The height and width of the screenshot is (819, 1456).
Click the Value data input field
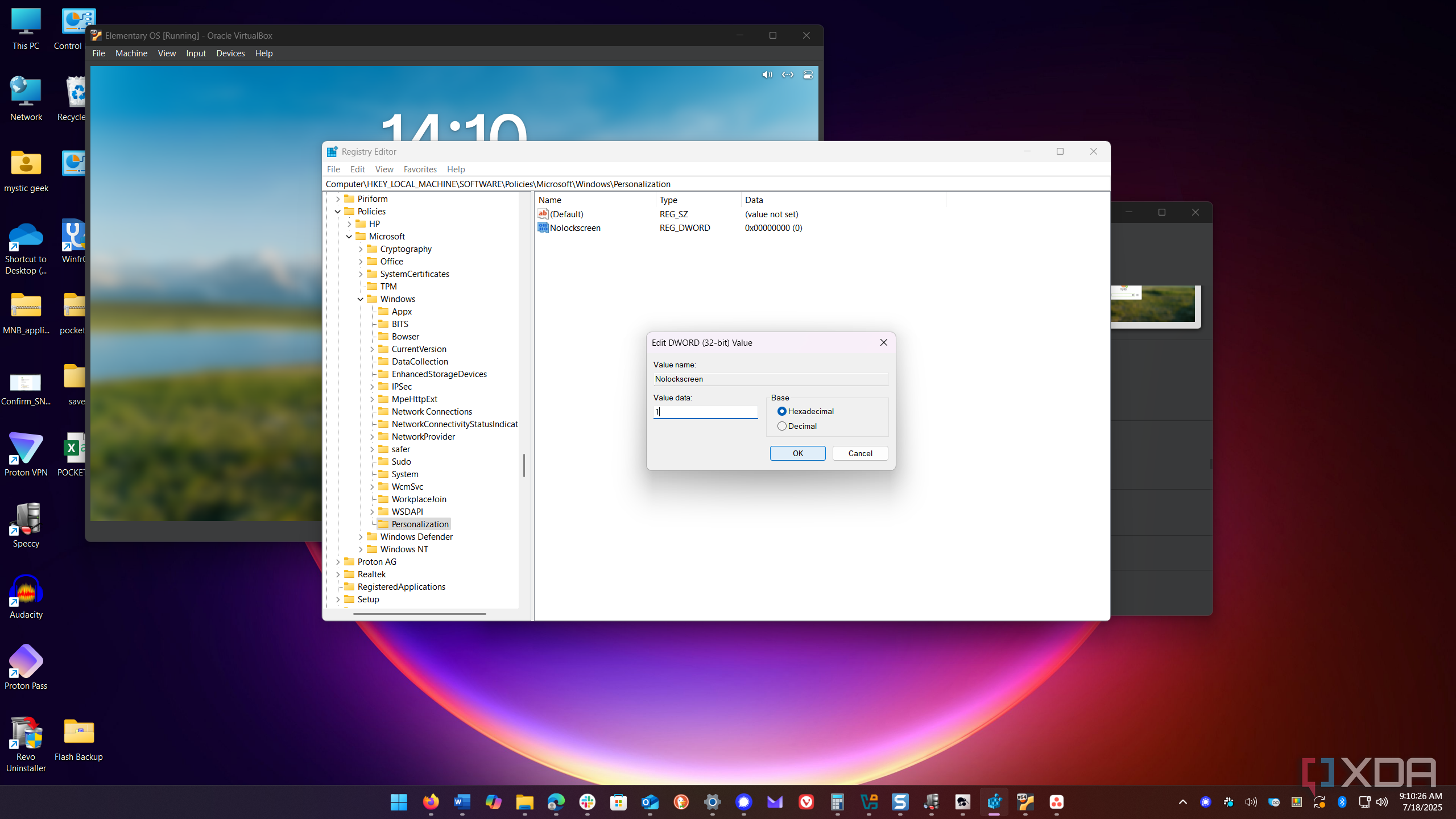pos(705,412)
